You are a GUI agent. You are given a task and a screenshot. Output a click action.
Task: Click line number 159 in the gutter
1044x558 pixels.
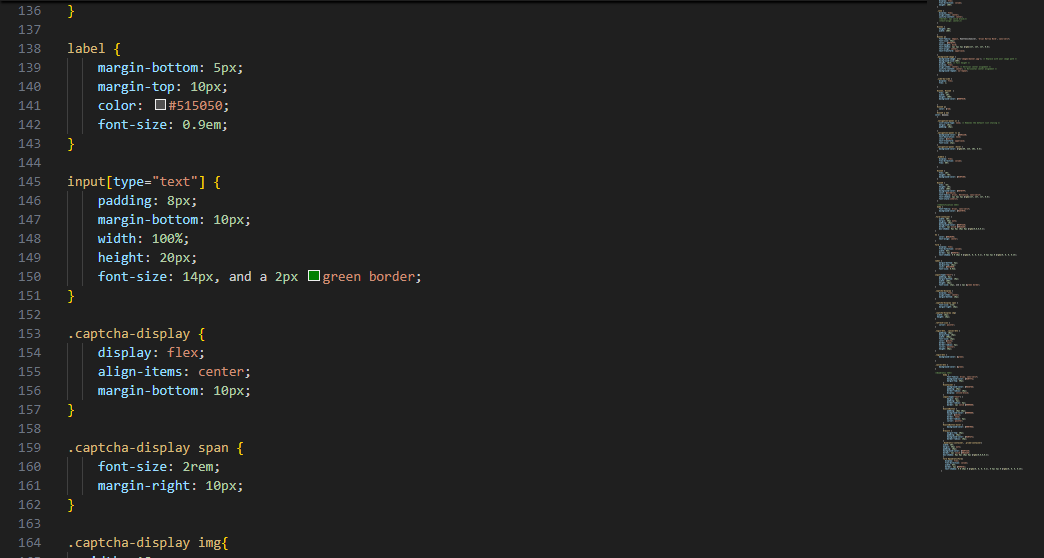(30, 448)
